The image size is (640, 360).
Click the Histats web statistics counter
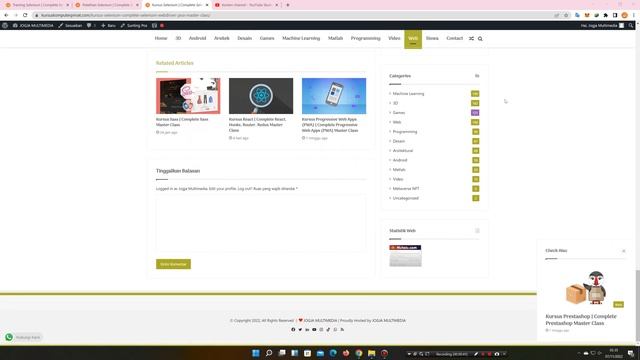405,256
